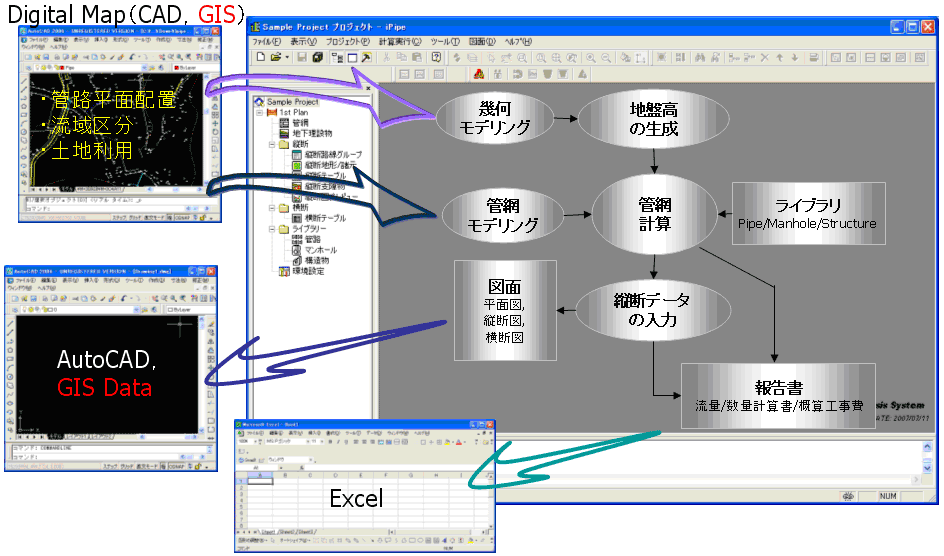This screenshot has width=944, height=556.
Task: Toggle スナップ in lower AutoCAD status bar
Action: pyautogui.click(x=110, y=466)
